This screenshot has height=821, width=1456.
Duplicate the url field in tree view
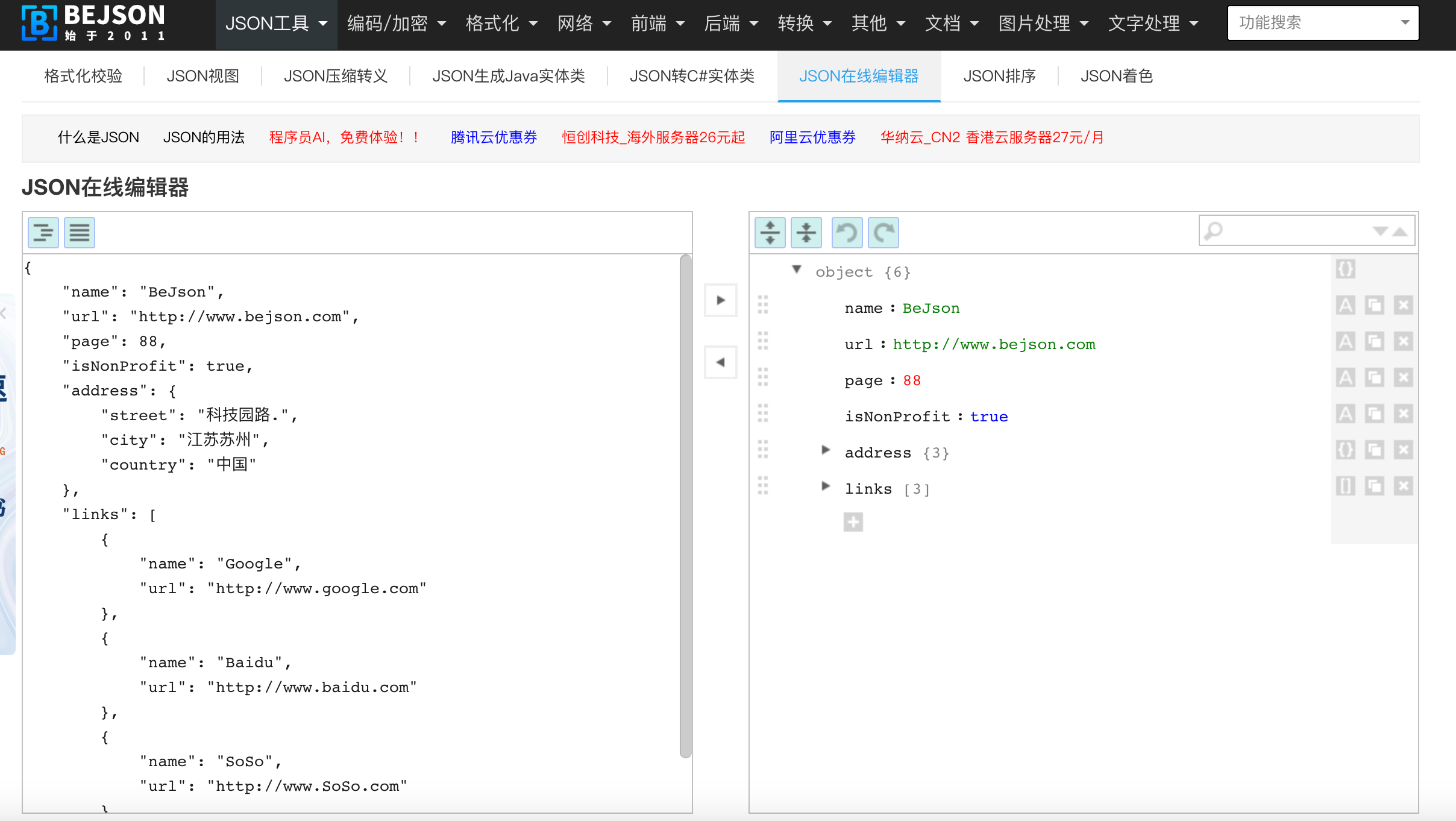pyautogui.click(x=1375, y=341)
